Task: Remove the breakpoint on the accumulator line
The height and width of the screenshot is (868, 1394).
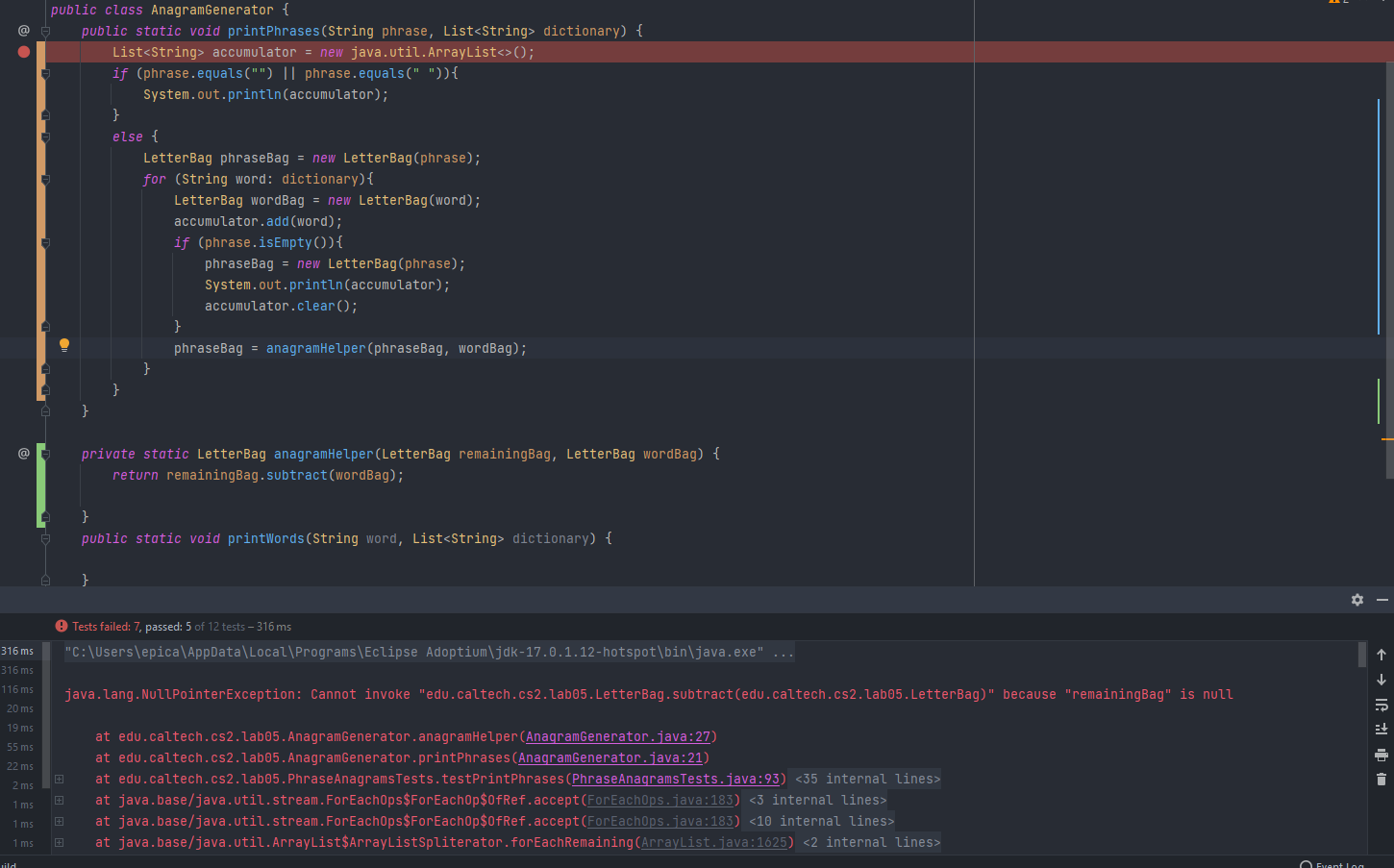Action: 24,52
